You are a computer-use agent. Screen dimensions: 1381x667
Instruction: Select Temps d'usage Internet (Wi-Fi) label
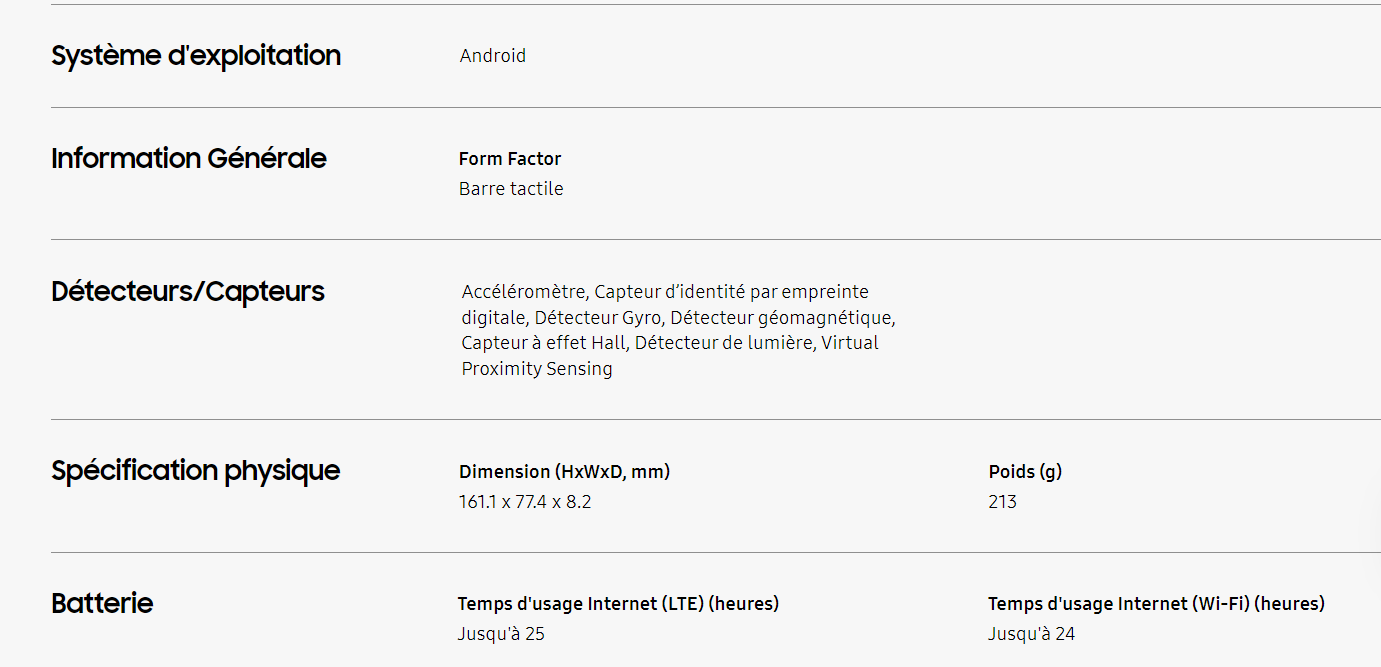click(x=1156, y=604)
